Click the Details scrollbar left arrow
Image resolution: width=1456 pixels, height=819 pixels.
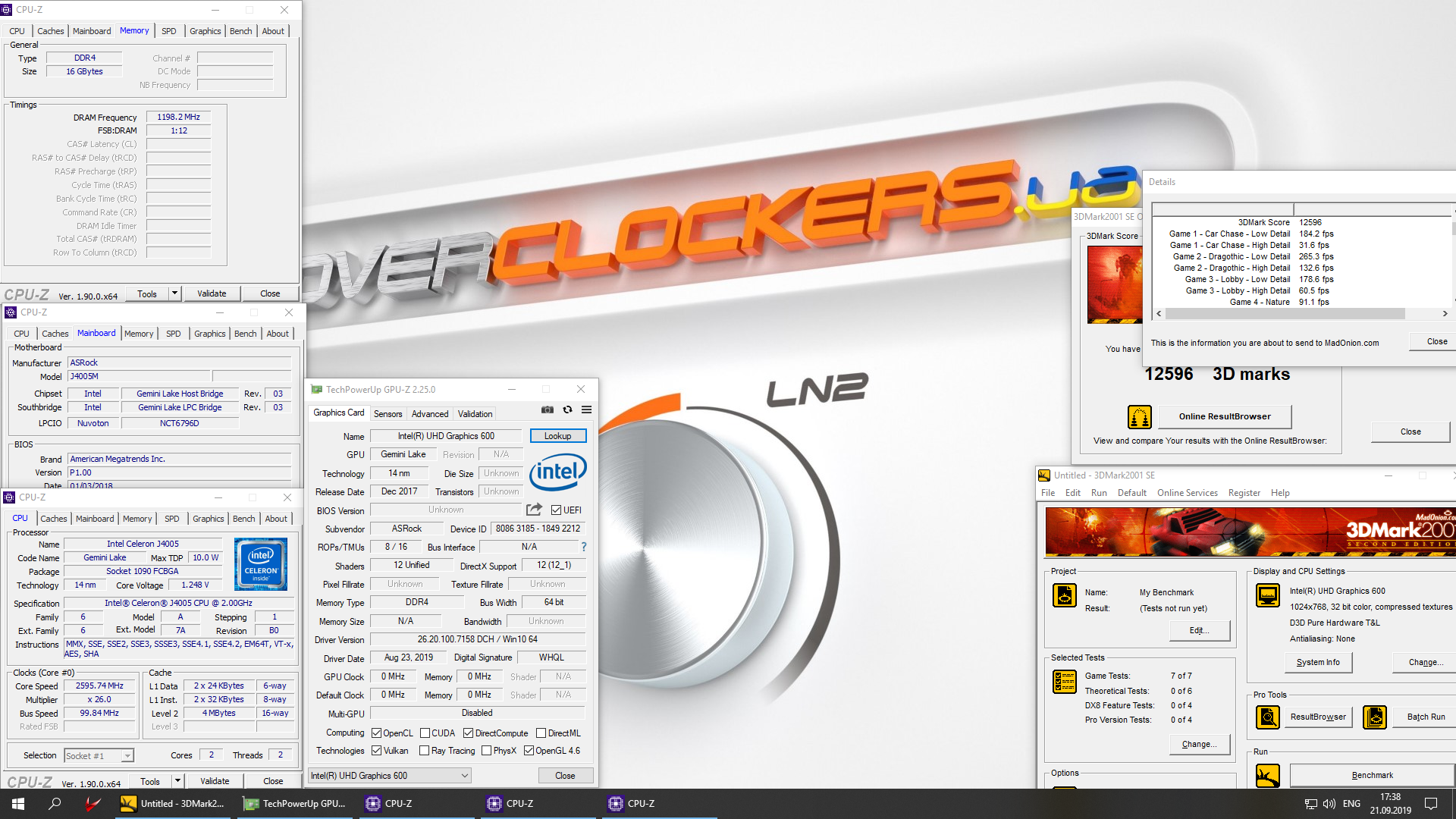pyautogui.click(x=1159, y=313)
